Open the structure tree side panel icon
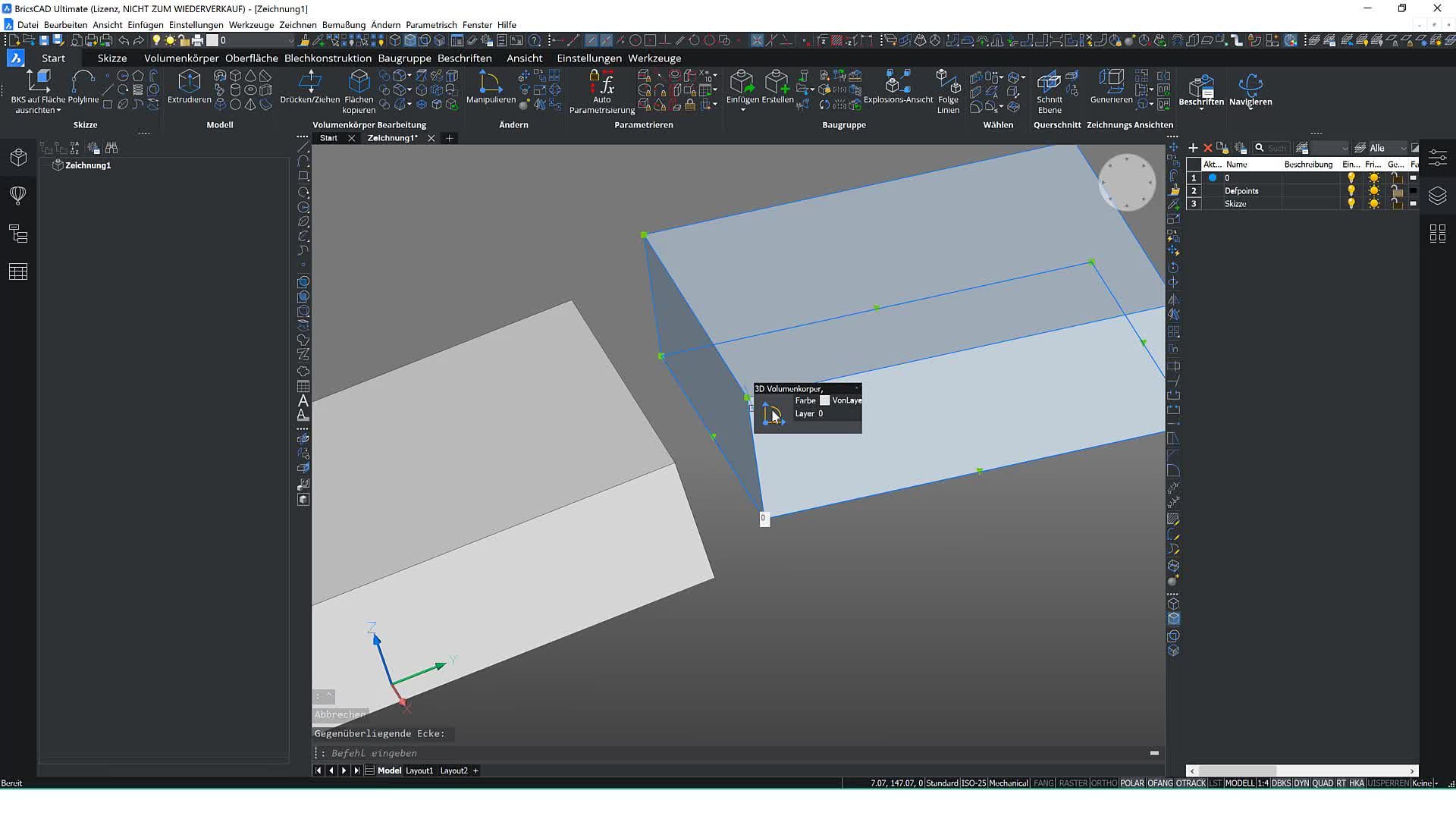This screenshot has height=819, width=1456. tap(18, 234)
